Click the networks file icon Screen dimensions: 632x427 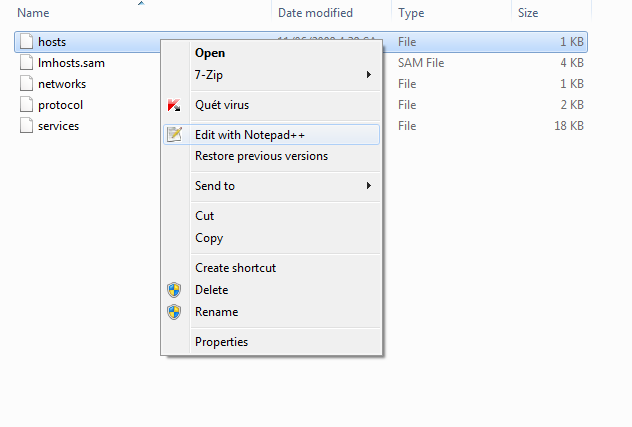(x=25, y=84)
